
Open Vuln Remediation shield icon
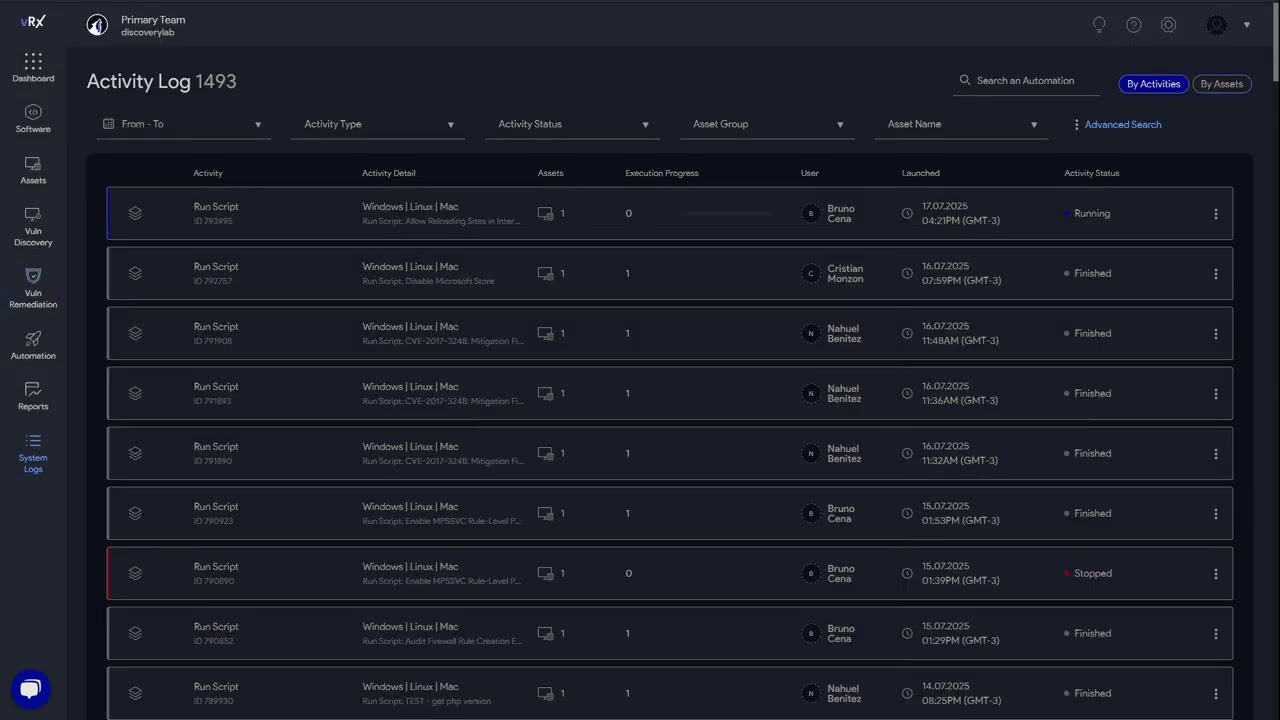33,276
